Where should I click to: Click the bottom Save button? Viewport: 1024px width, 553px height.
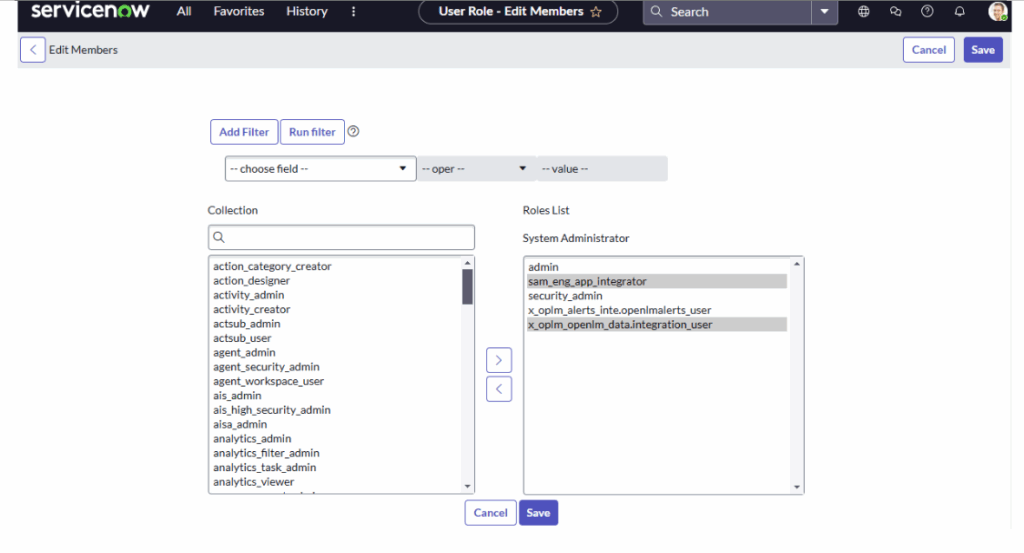pyautogui.click(x=538, y=513)
